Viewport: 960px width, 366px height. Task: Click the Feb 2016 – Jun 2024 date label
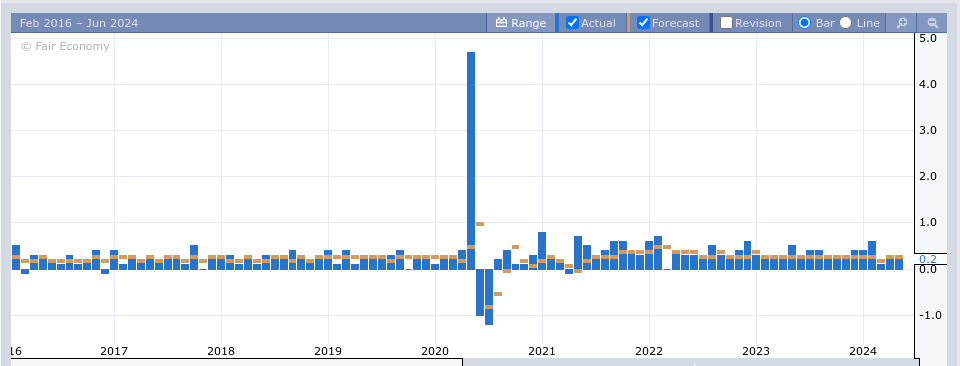pos(79,23)
